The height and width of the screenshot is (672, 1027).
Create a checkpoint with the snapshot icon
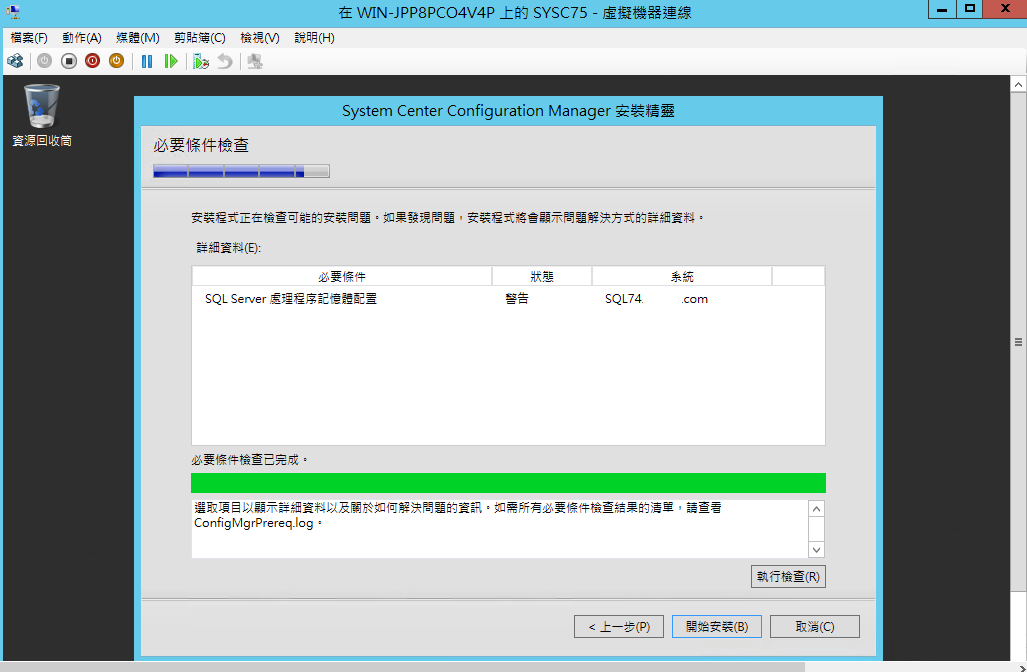click(x=200, y=62)
